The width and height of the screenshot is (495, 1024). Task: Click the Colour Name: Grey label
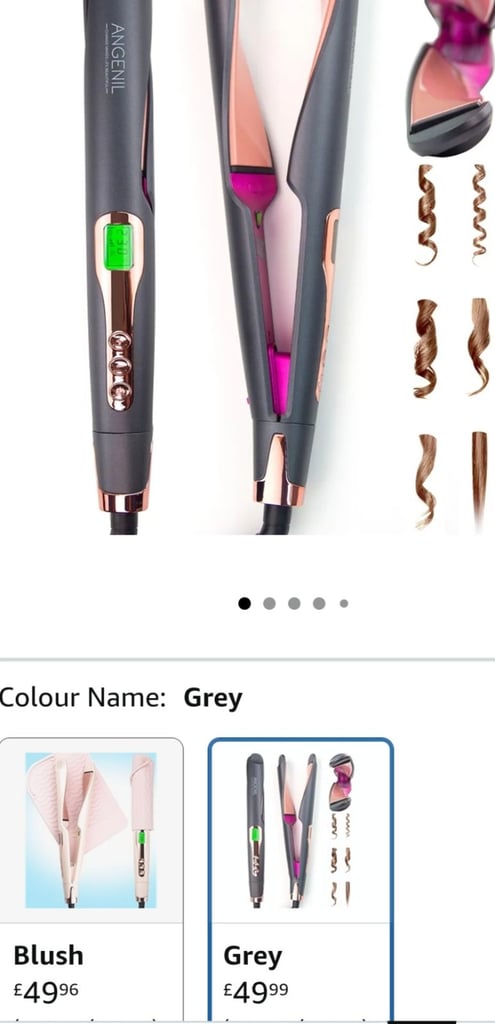click(121, 697)
